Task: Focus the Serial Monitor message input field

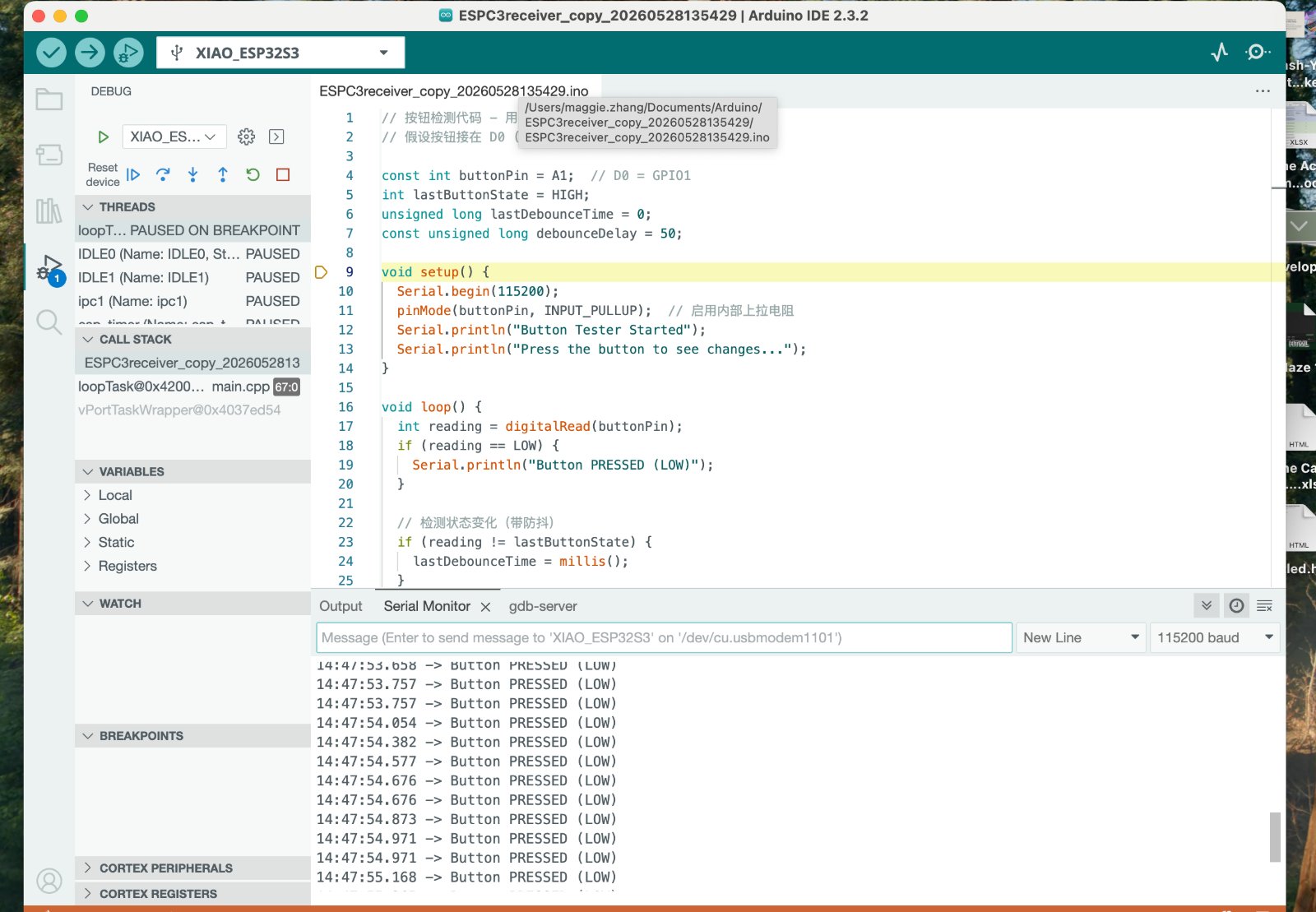Action: [x=664, y=637]
